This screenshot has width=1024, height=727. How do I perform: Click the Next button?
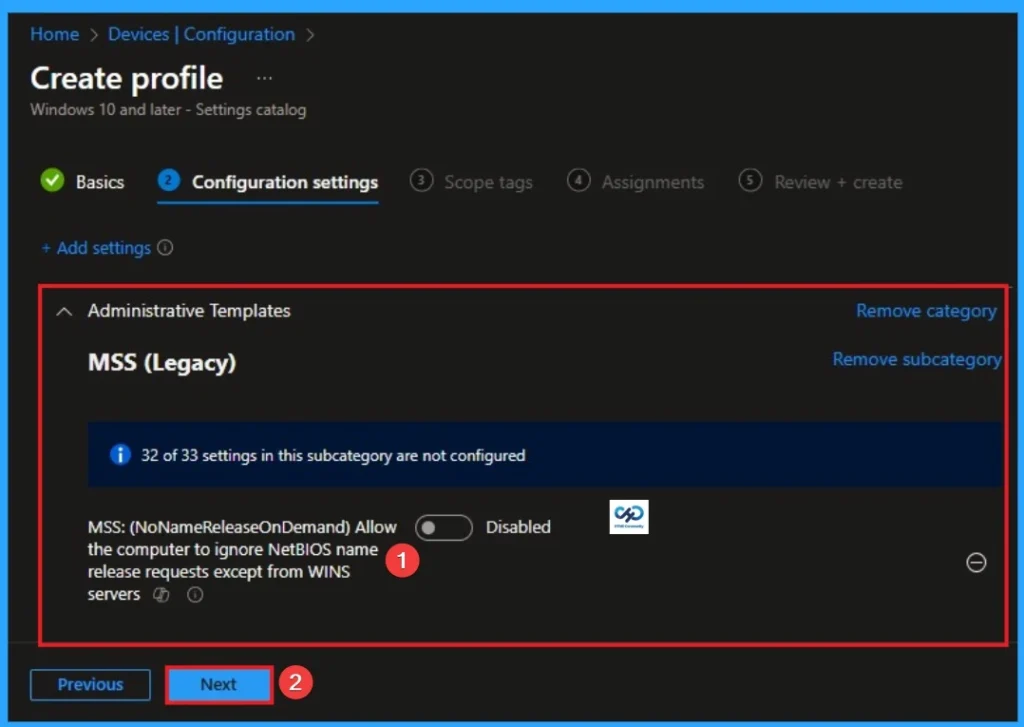[218, 685]
